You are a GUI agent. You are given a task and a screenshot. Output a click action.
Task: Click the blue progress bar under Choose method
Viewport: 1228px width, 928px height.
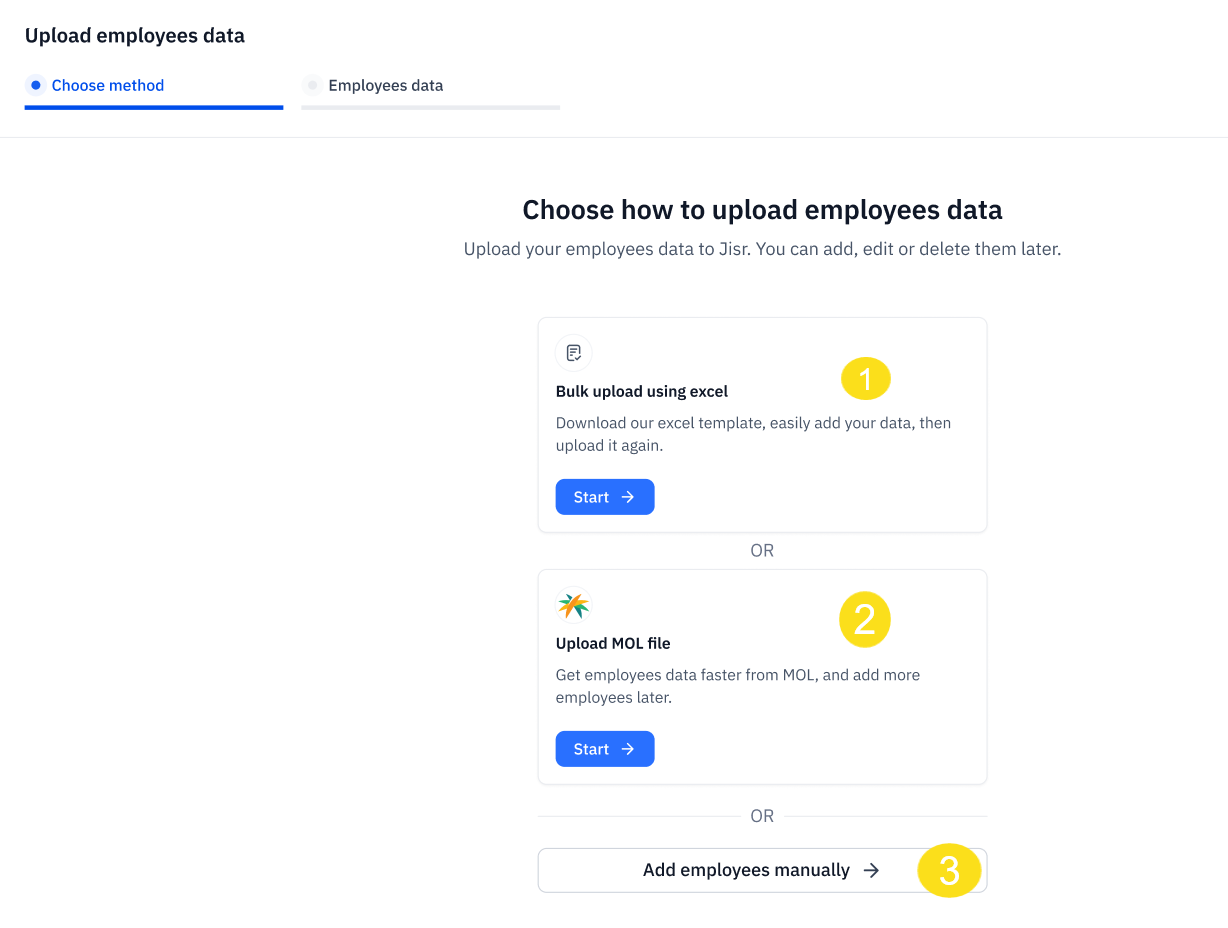154,105
